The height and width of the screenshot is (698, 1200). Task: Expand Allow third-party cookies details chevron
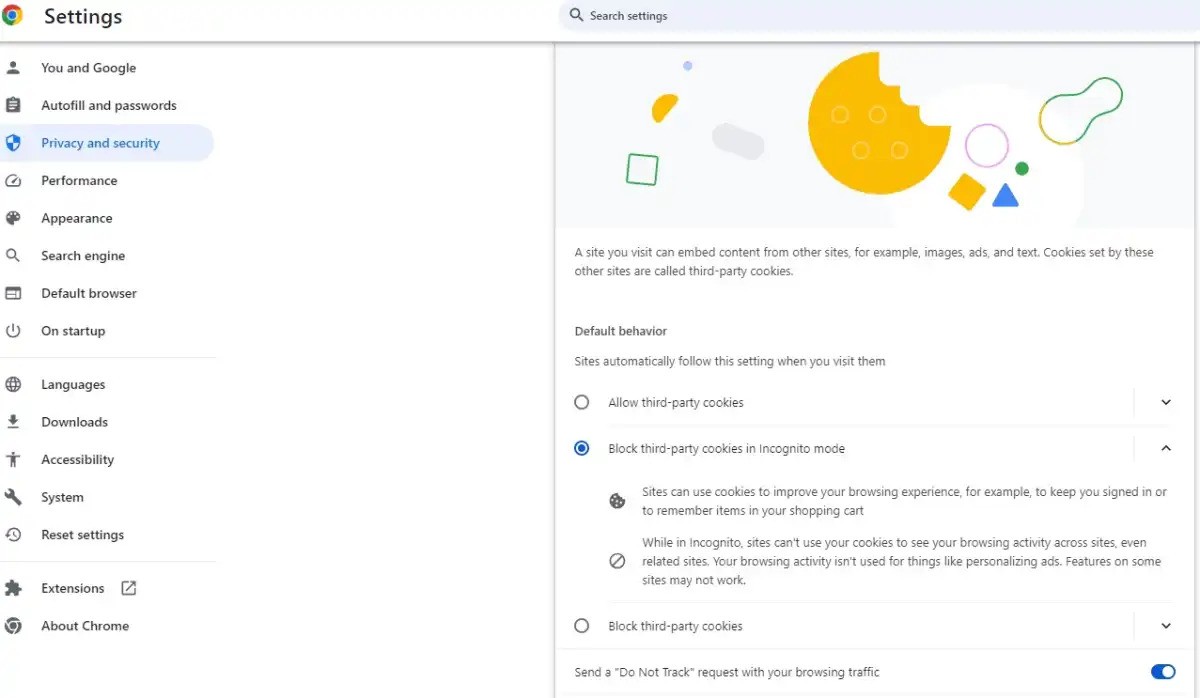click(x=1166, y=402)
